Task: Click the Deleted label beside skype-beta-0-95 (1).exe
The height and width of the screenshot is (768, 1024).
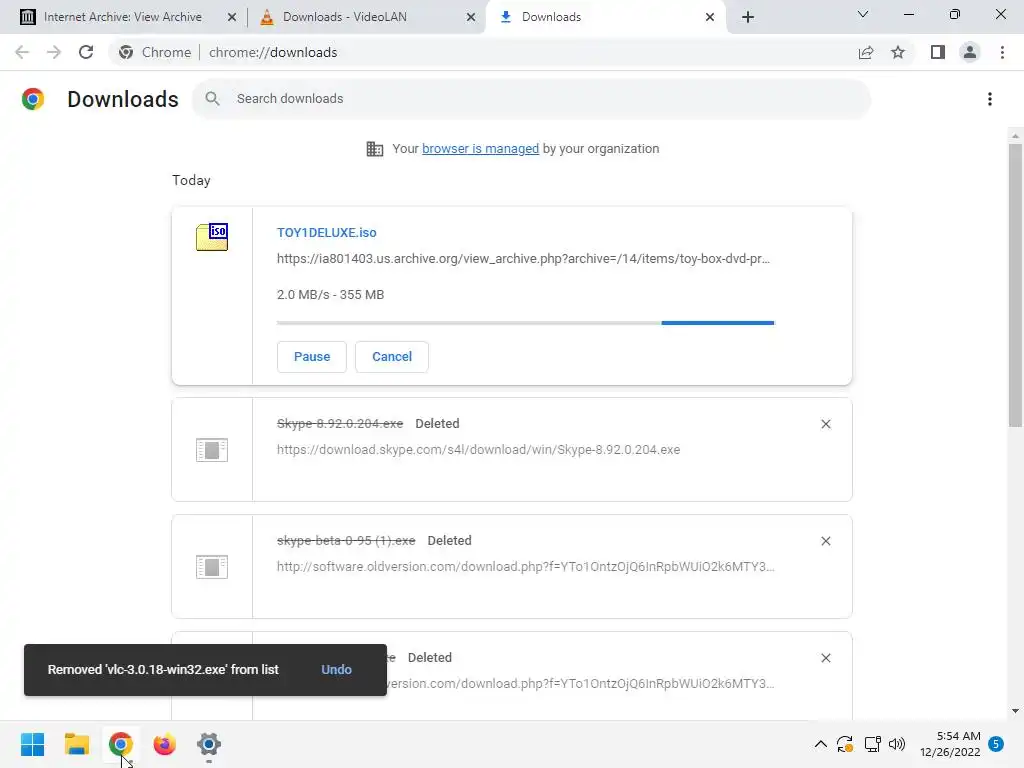Action: click(x=449, y=540)
